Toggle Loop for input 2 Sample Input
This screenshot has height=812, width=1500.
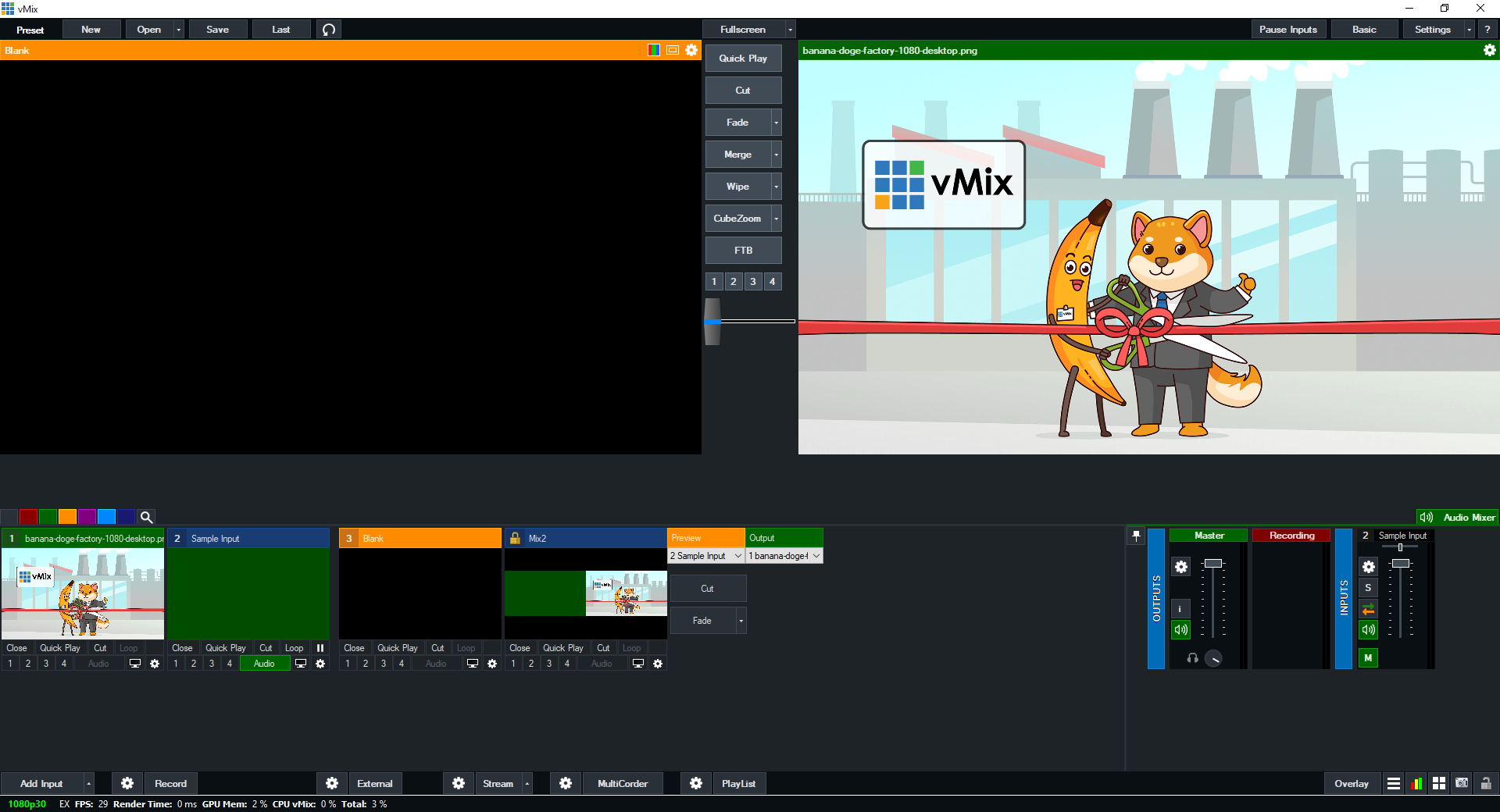coord(295,648)
